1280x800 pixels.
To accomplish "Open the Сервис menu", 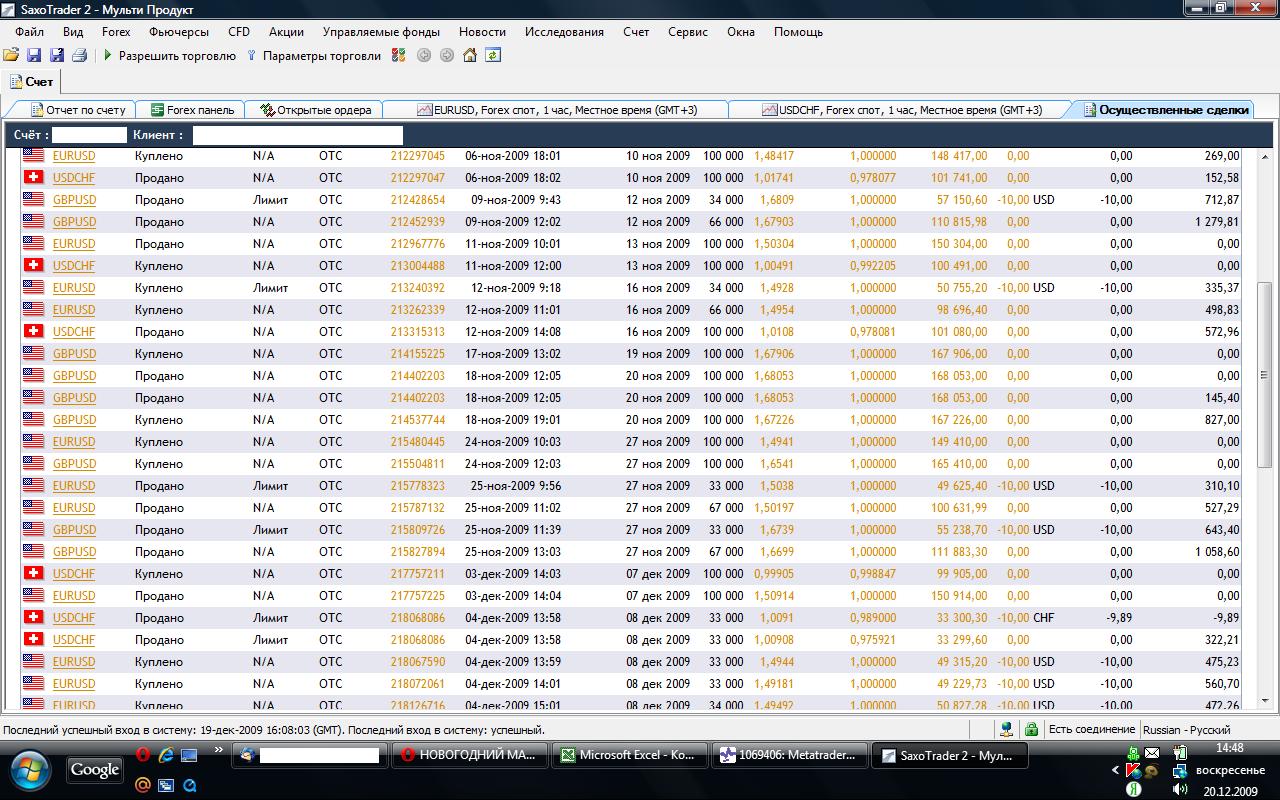I will click(688, 32).
